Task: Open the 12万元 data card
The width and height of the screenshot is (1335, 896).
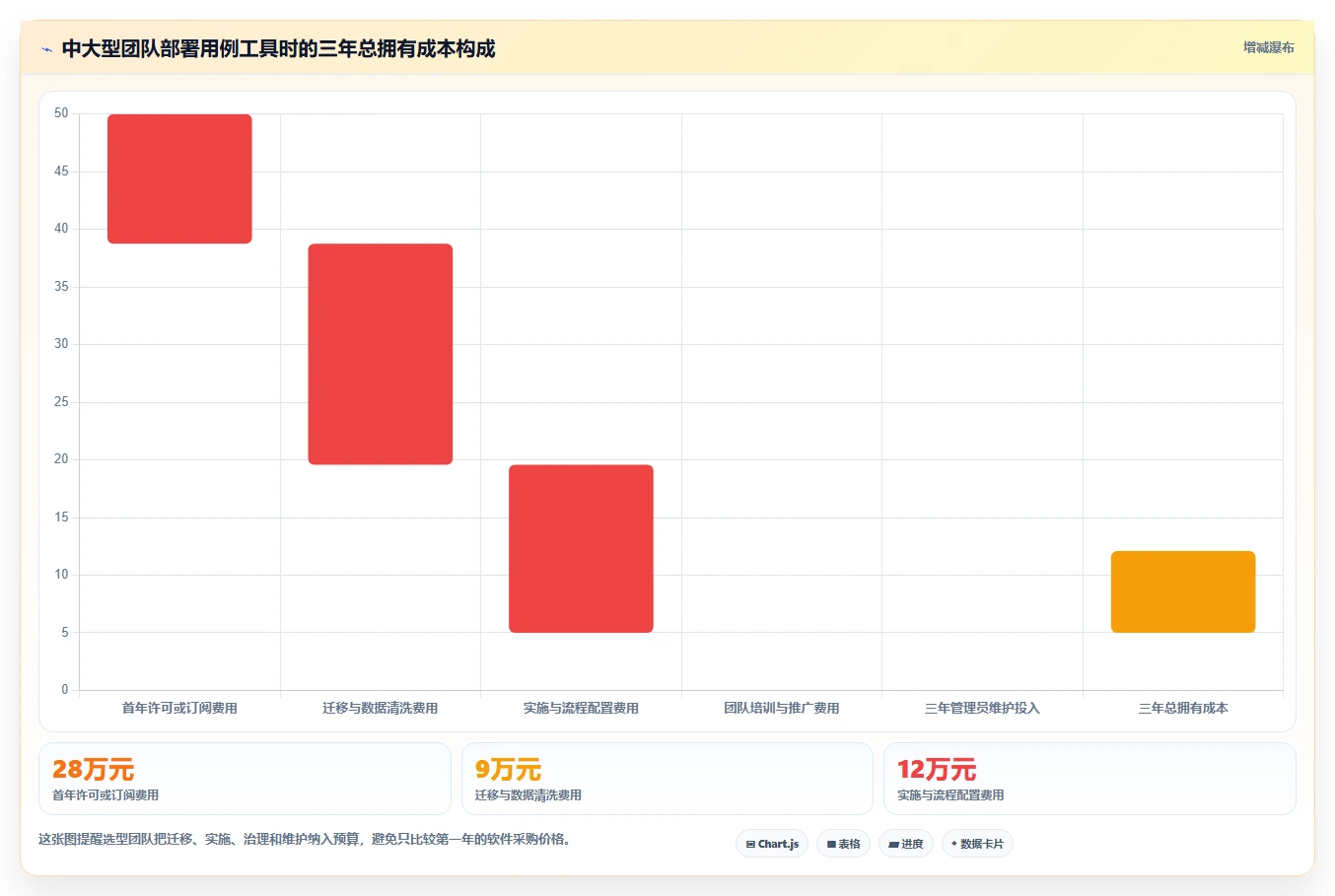Action: point(1089,779)
